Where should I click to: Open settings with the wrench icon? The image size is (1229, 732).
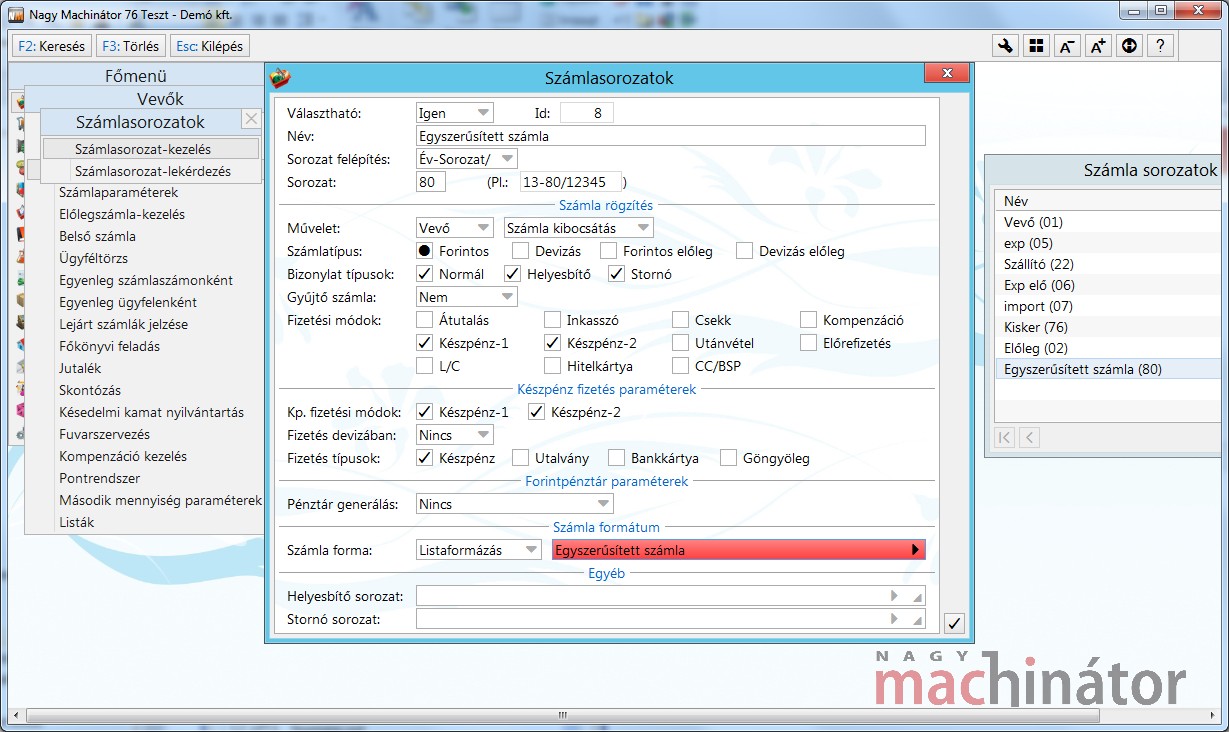1005,46
